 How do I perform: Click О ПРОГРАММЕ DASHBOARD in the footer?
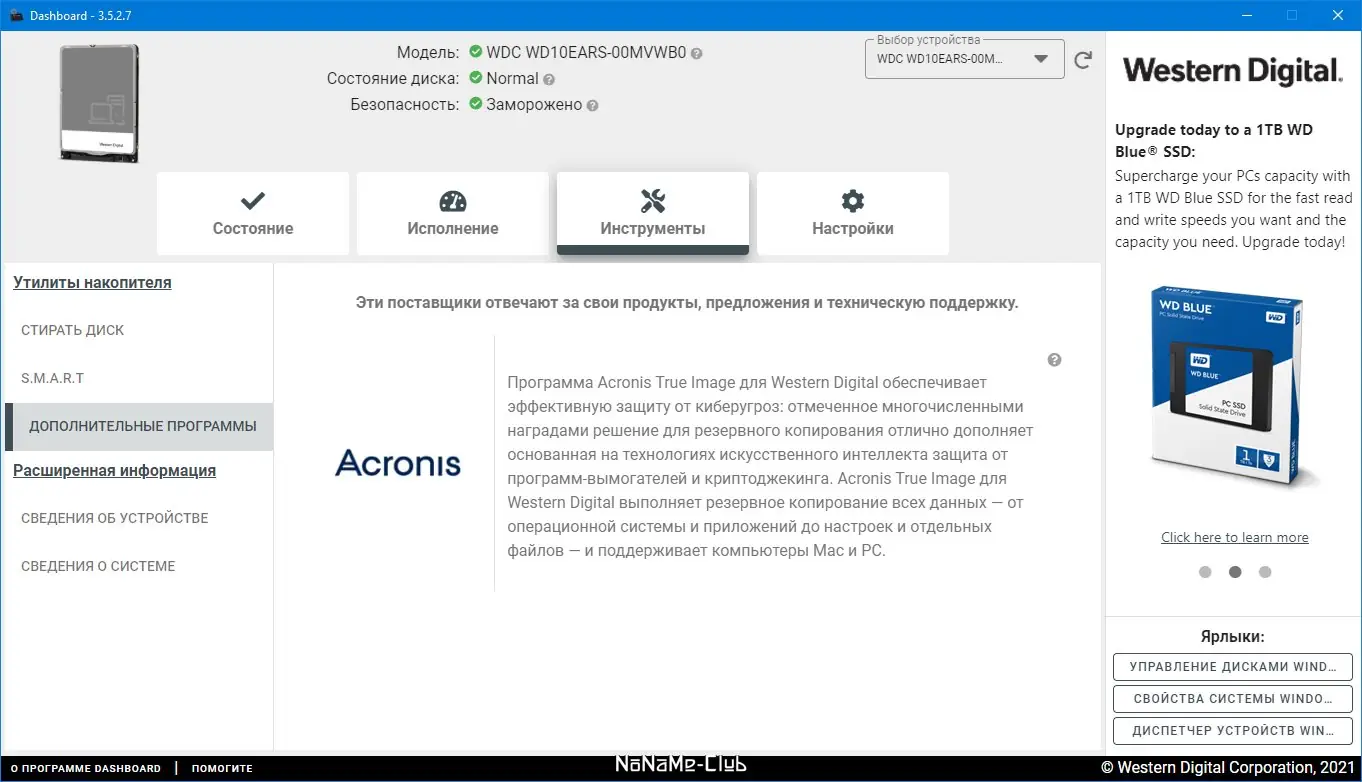(x=85, y=769)
